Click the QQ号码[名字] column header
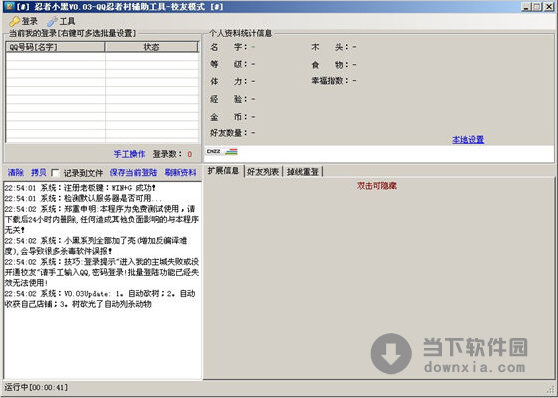558x398 pixels. click(55, 47)
